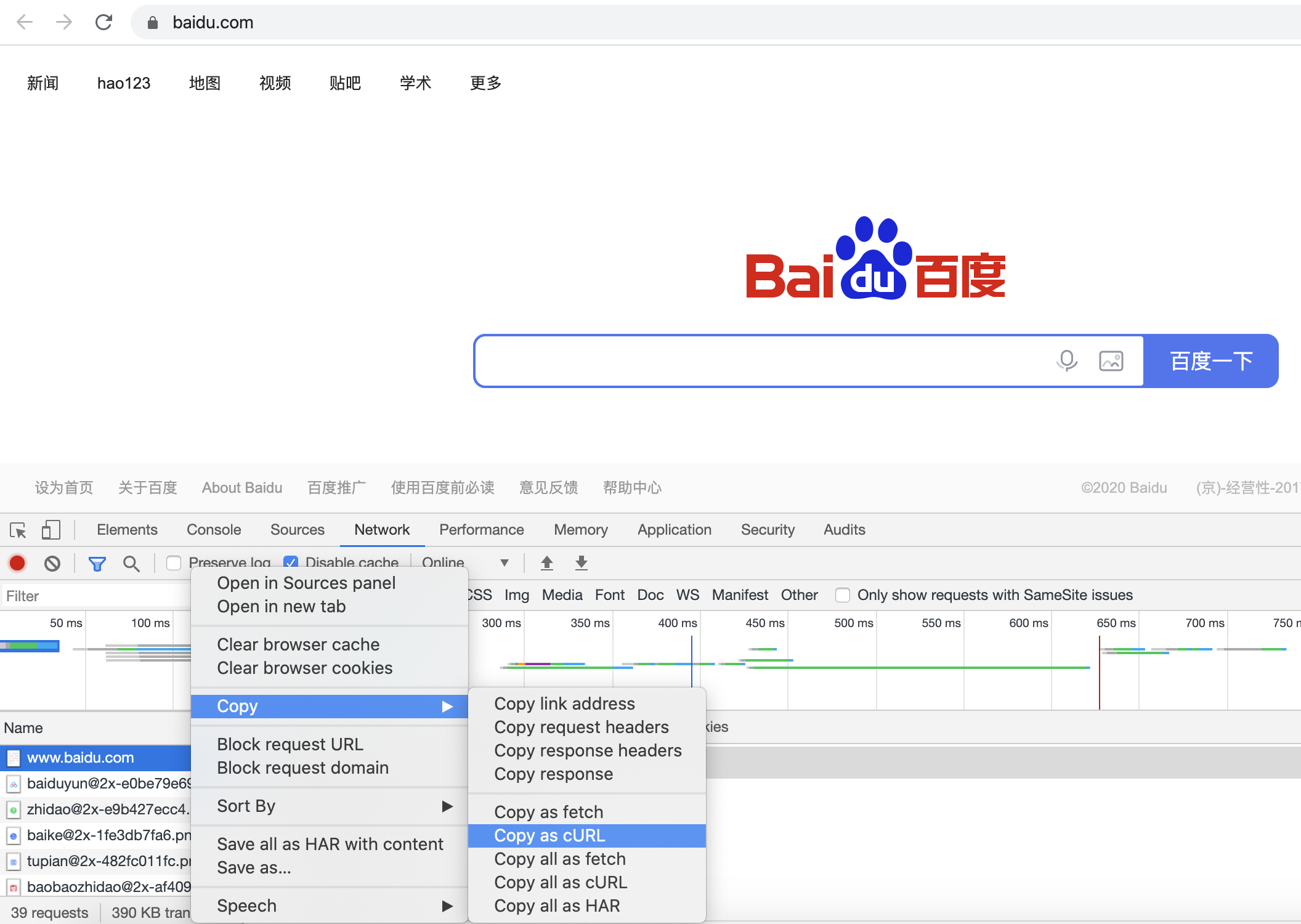Click the 百度一下 search button
The height and width of the screenshot is (924, 1301).
point(1211,361)
